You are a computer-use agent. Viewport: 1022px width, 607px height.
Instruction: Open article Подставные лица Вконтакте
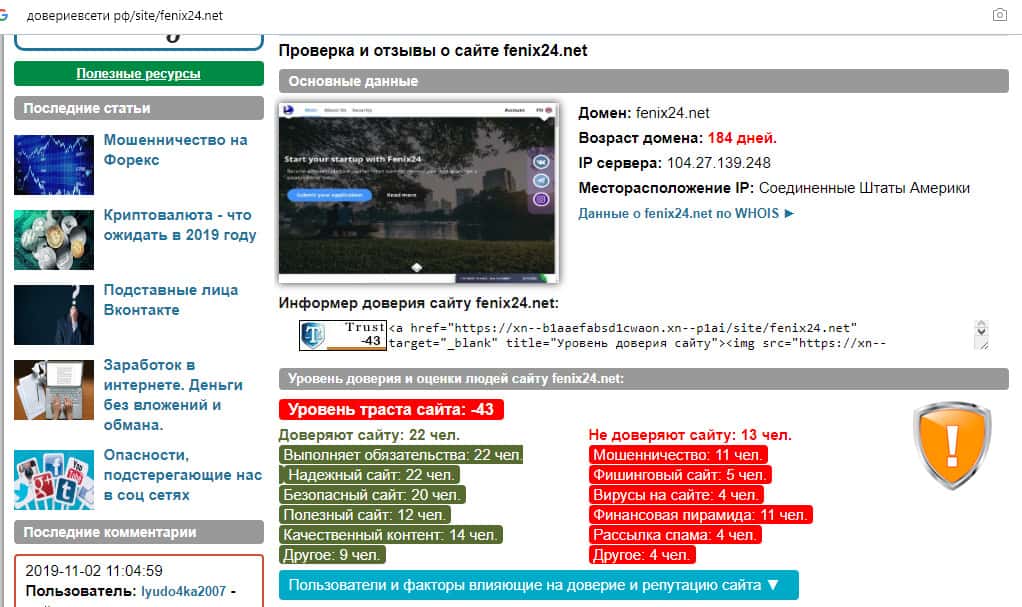tap(171, 300)
